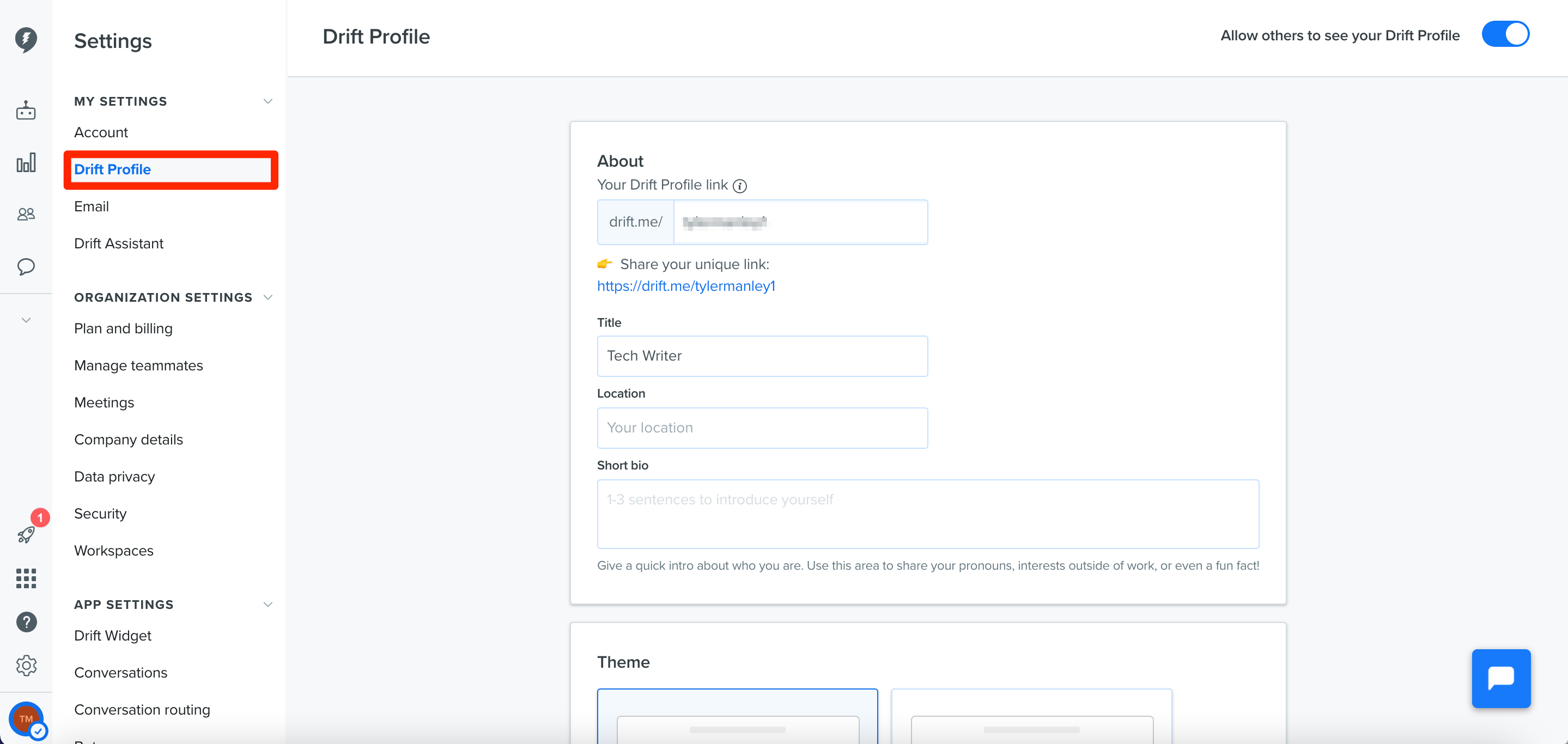Click the info icon beside Drift Profile link
1568x744 pixels.
[x=739, y=186]
